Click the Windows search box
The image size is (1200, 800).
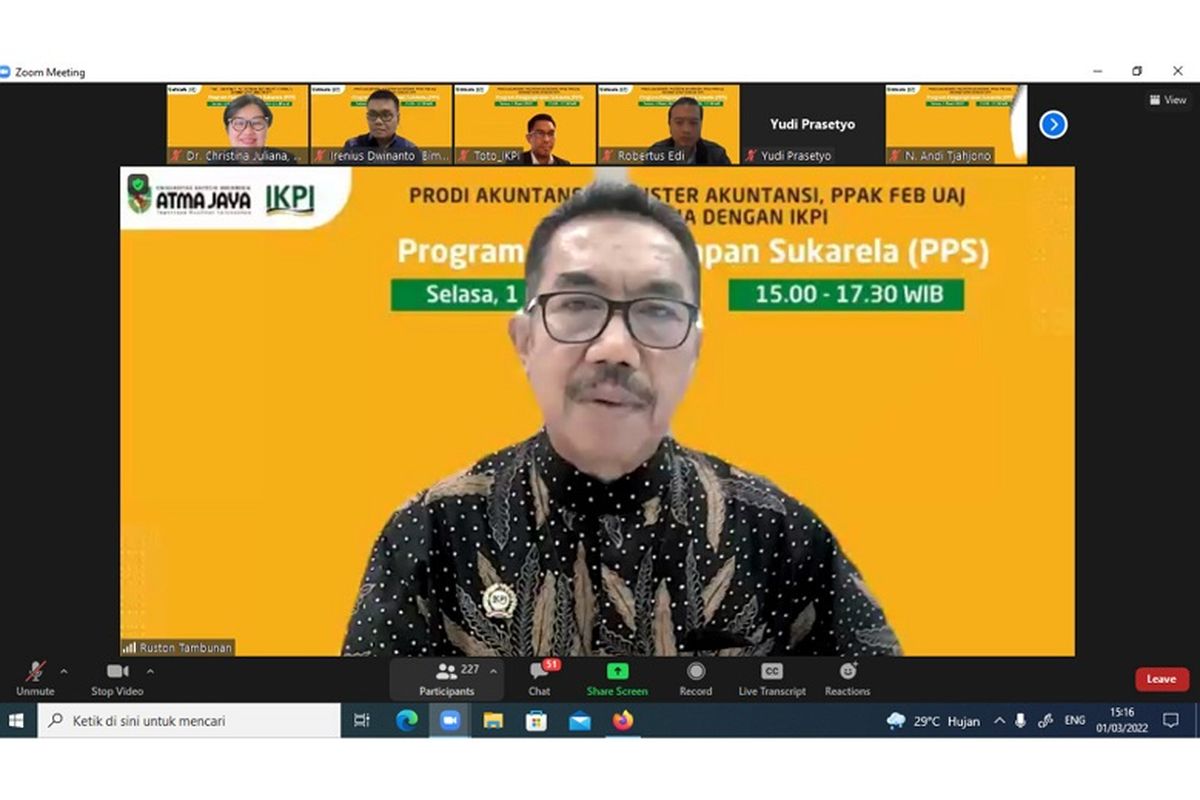190,720
